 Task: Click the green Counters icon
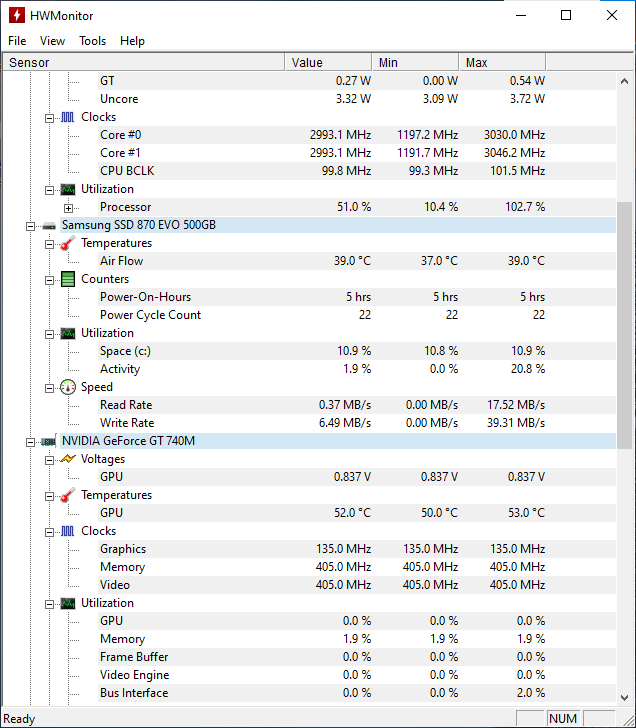[x=68, y=279]
